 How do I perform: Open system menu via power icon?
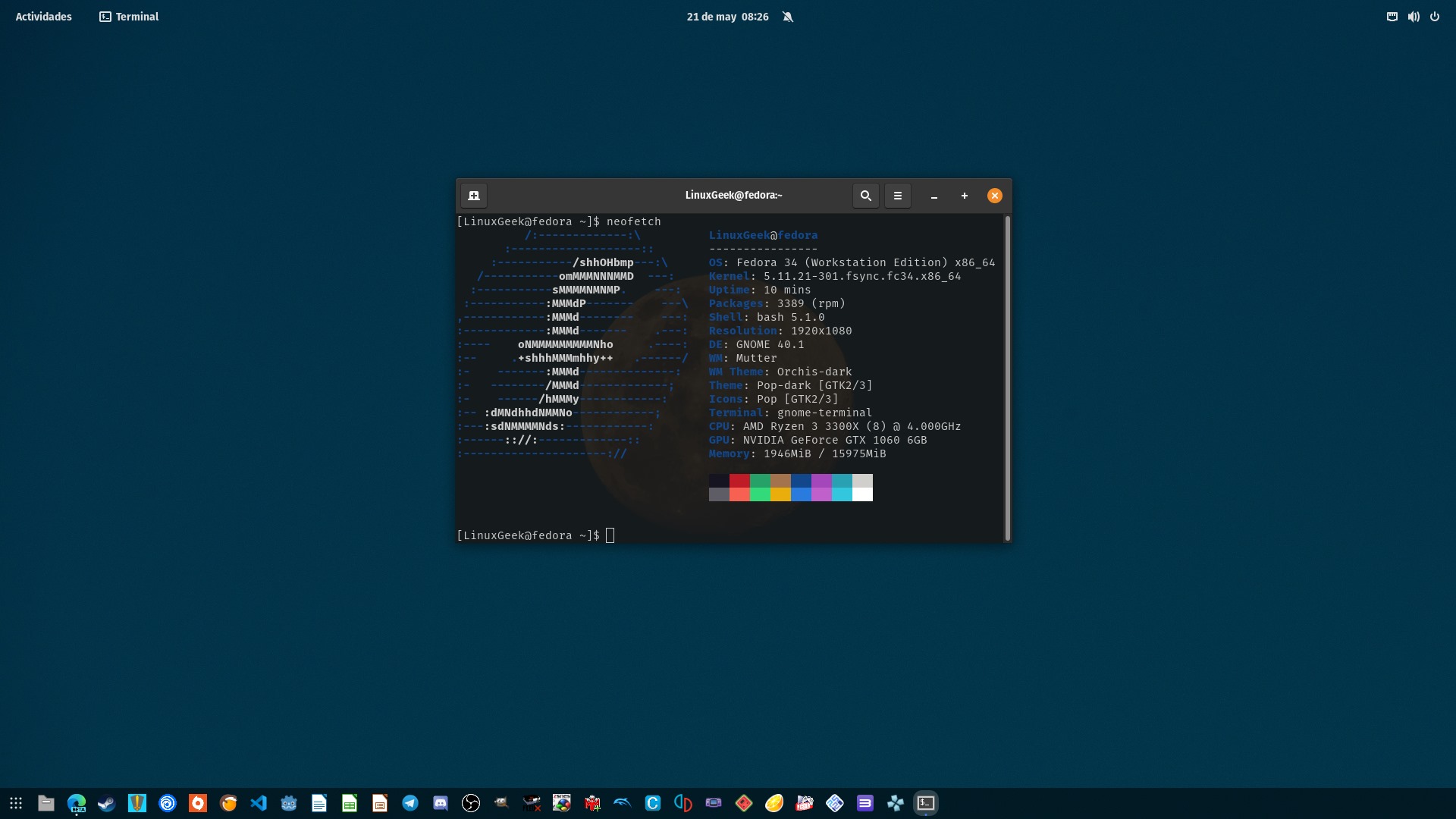[1435, 17]
